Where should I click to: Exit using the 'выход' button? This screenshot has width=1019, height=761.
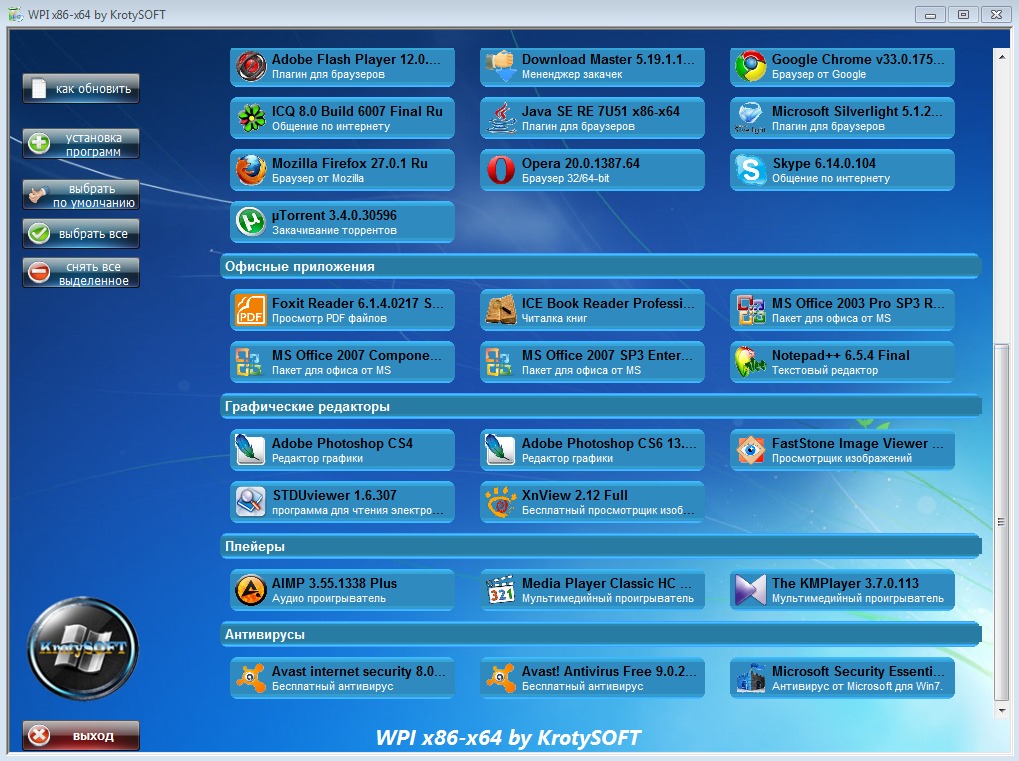(x=81, y=736)
